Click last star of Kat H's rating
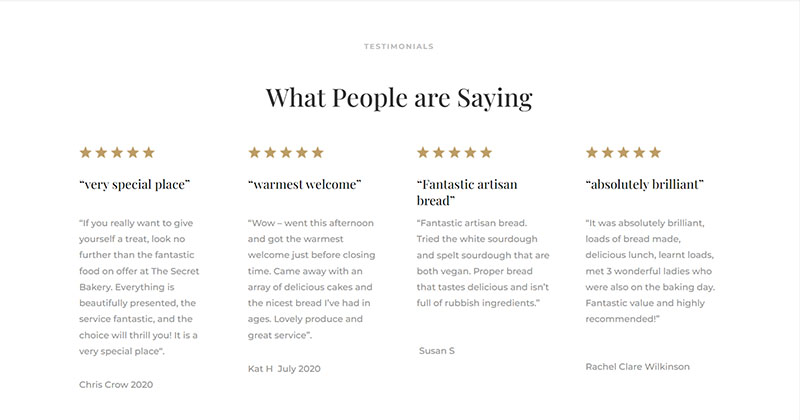800x420 pixels. (x=318, y=153)
